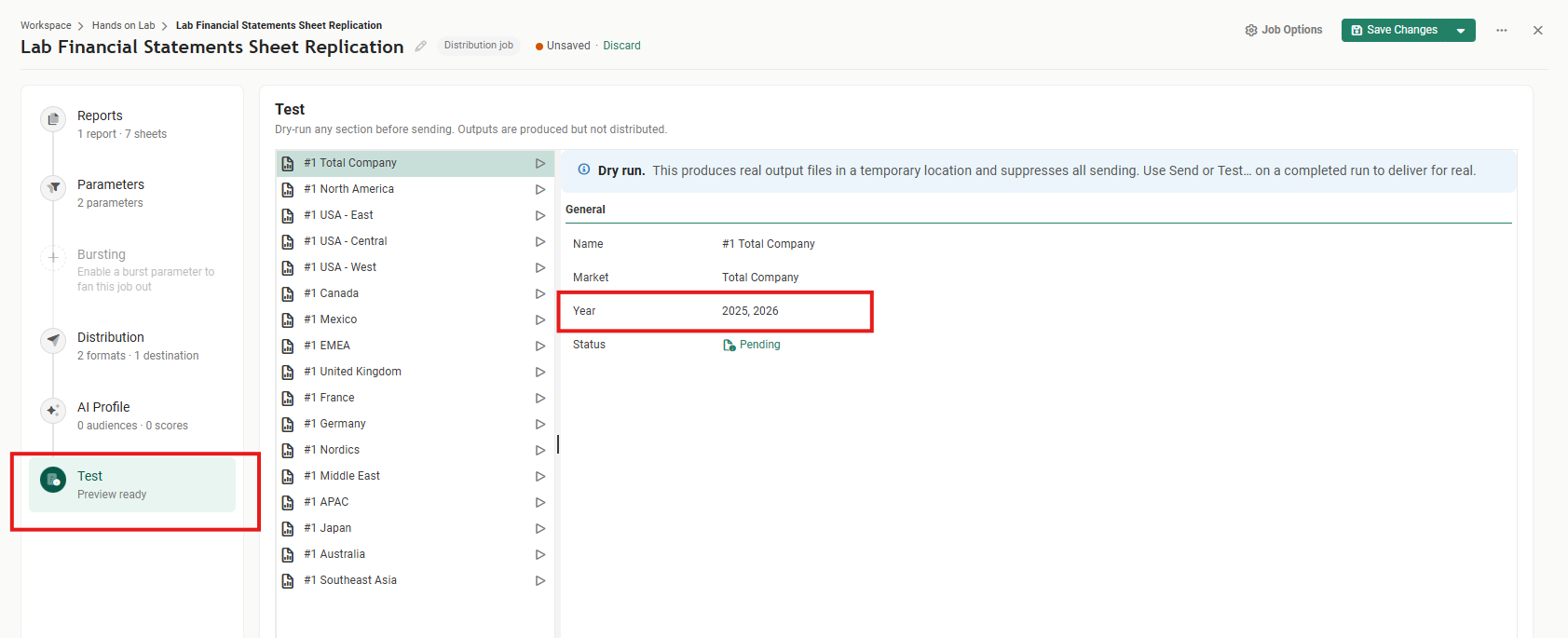Click the play triangle next to Mexico
Viewport: 1568px width, 638px height.
click(540, 319)
